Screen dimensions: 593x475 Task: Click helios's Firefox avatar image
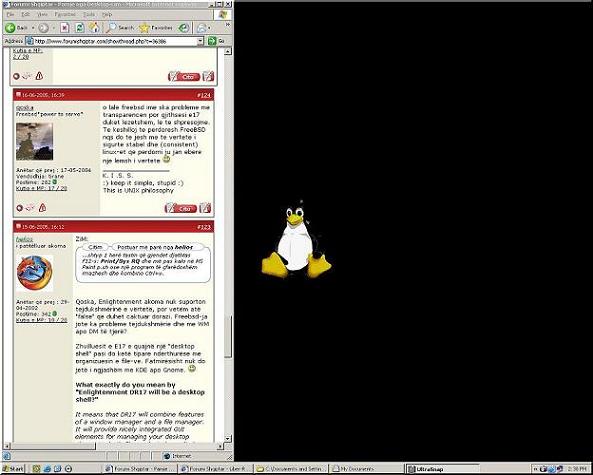(x=34, y=273)
